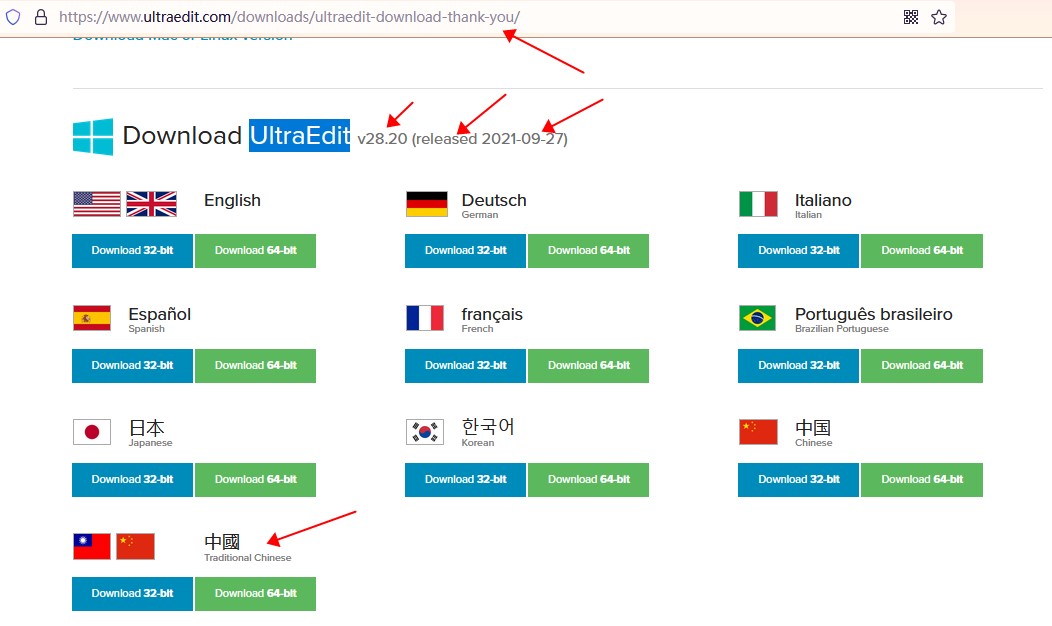
Task: Click the 日本 language label
Action: (147, 427)
